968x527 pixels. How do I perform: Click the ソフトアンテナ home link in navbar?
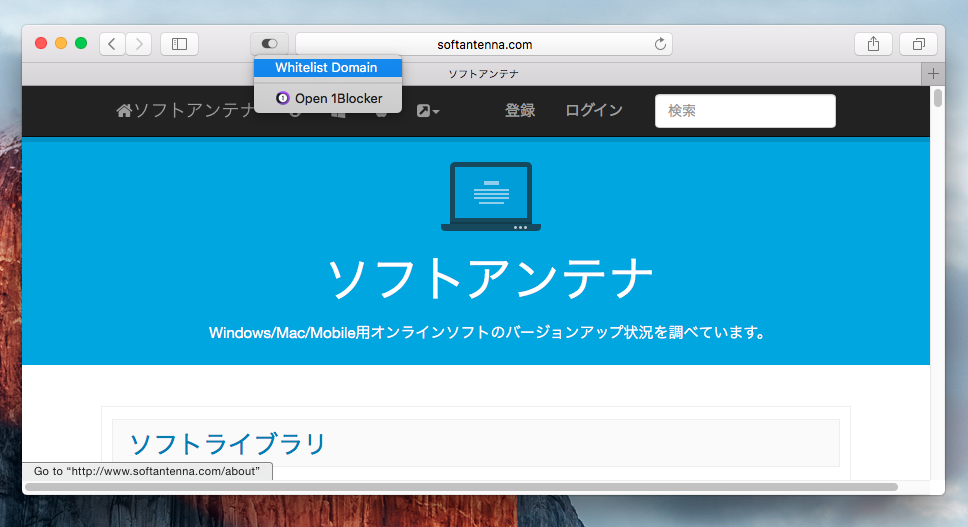[185, 110]
